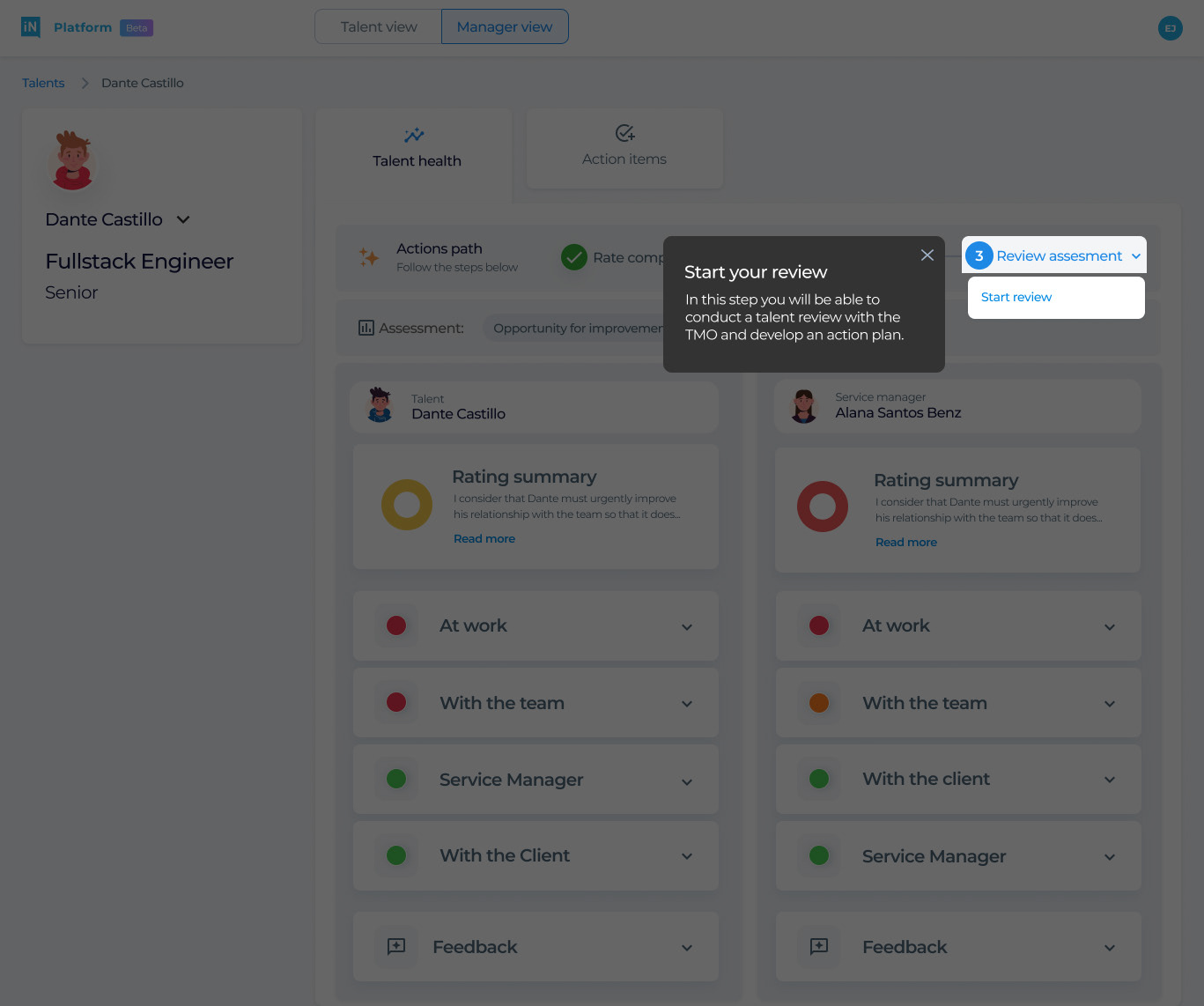Switch to Manager view

pos(505,26)
